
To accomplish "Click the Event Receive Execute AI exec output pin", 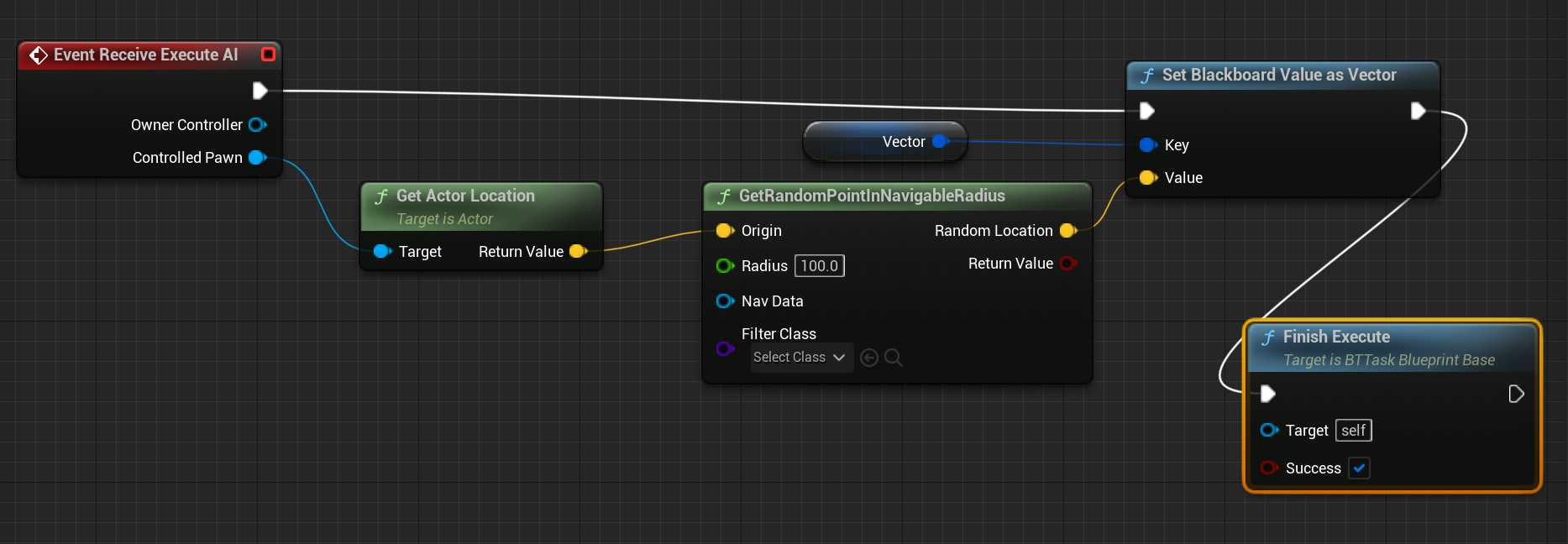I will (x=260, y=90).
